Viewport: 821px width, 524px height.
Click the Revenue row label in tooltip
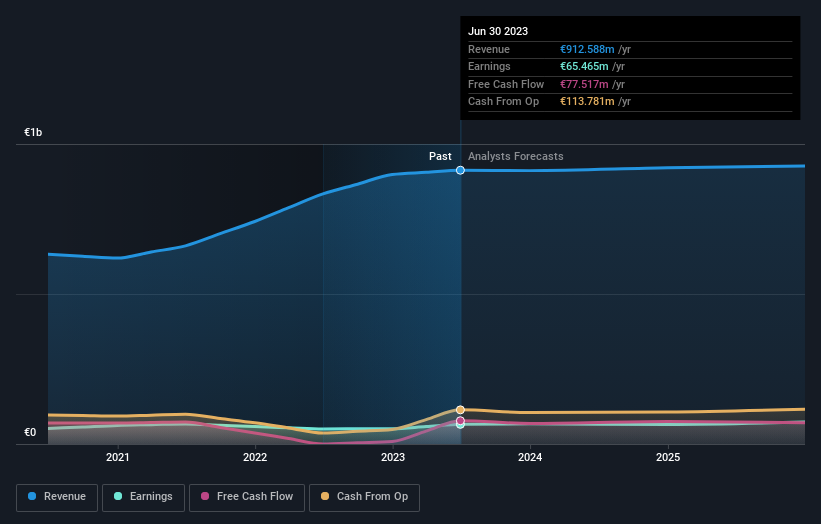click(489, 49)
